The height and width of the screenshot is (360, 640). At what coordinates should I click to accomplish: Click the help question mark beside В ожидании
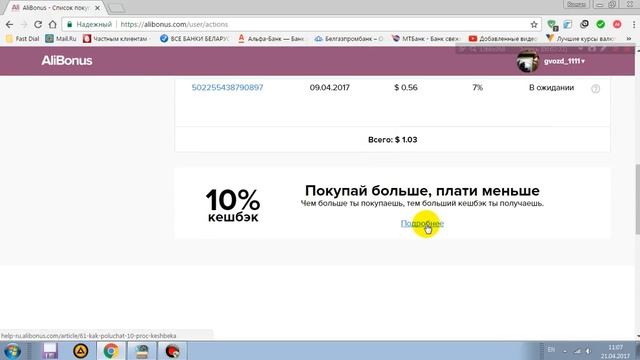point(596,89)
